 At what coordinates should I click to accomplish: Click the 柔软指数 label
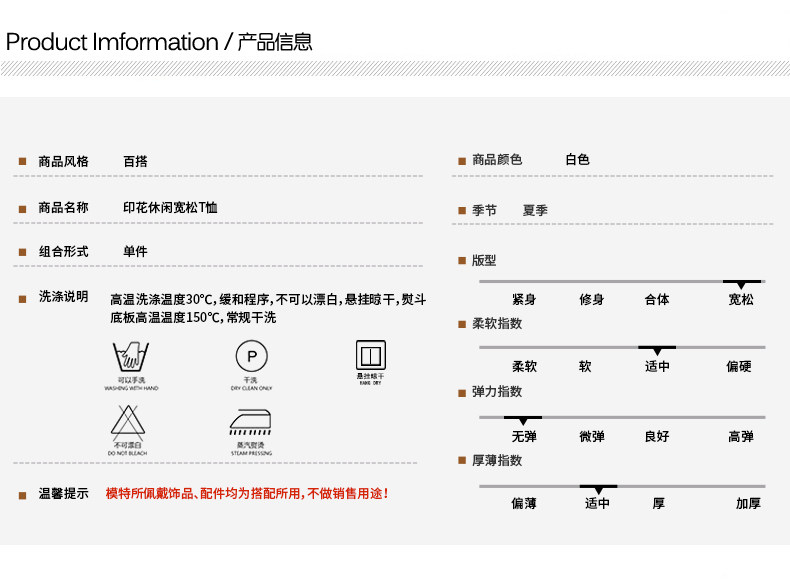497,323
